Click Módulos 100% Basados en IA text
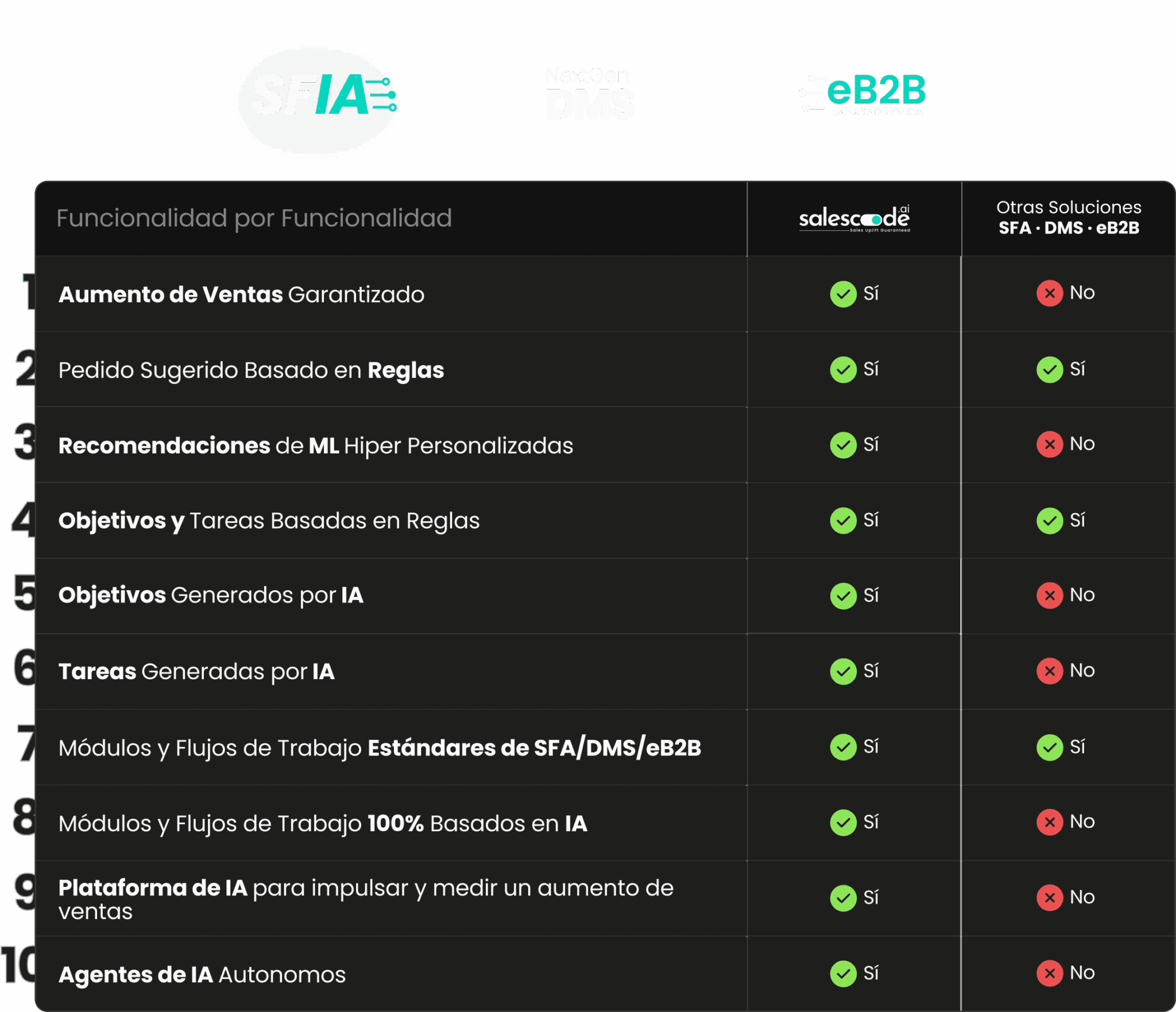Image resolution: width=1176 pixels, height=1012 pixels. click(323, 823)
